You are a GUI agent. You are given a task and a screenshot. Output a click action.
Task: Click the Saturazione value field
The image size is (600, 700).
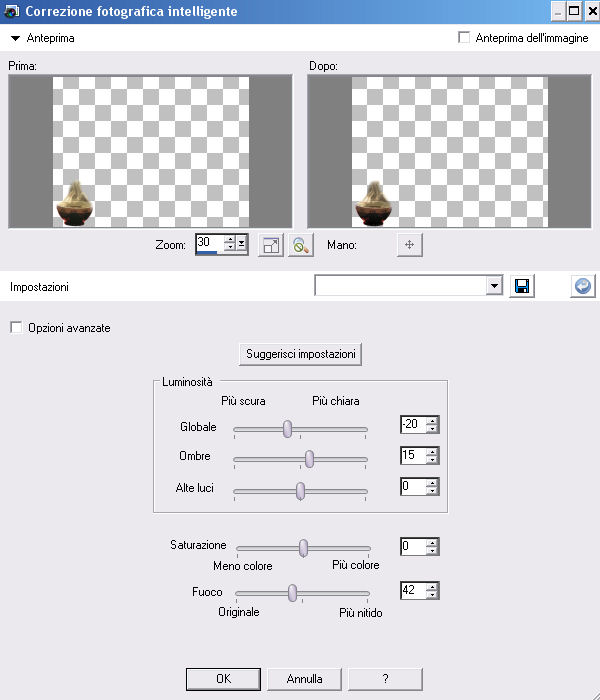pyautogui.click(x=413, y=546)
